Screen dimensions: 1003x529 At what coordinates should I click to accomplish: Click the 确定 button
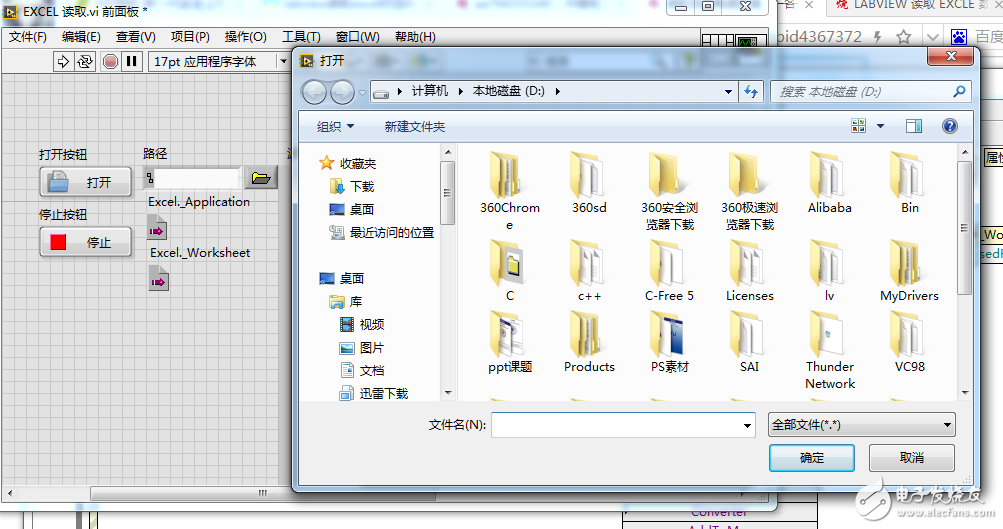click(812, 458)
